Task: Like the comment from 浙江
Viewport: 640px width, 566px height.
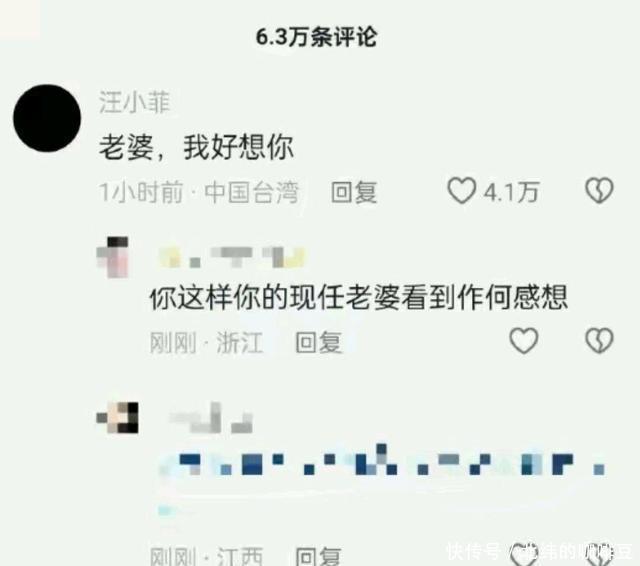Action: tap(524, 340)
